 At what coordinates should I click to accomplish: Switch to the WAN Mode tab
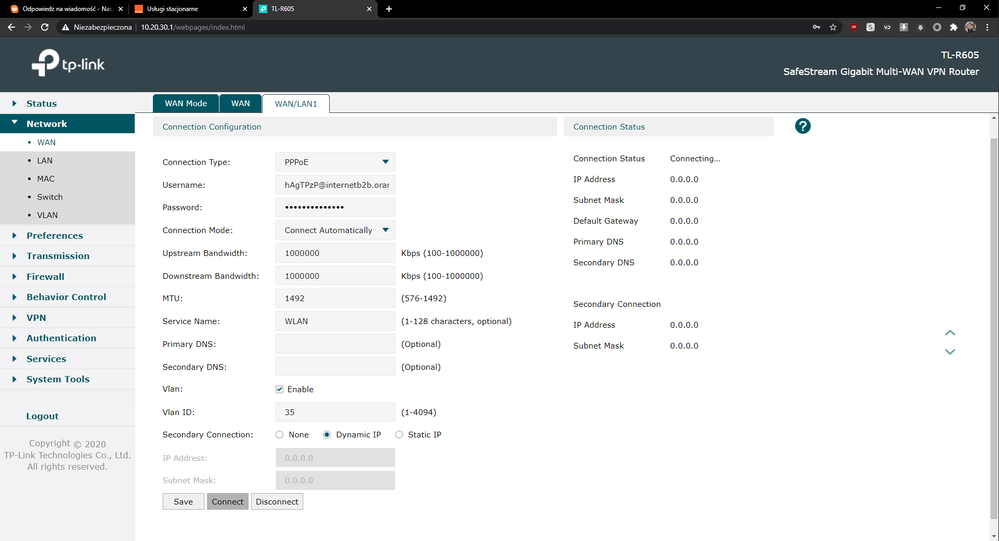[185, 103]
